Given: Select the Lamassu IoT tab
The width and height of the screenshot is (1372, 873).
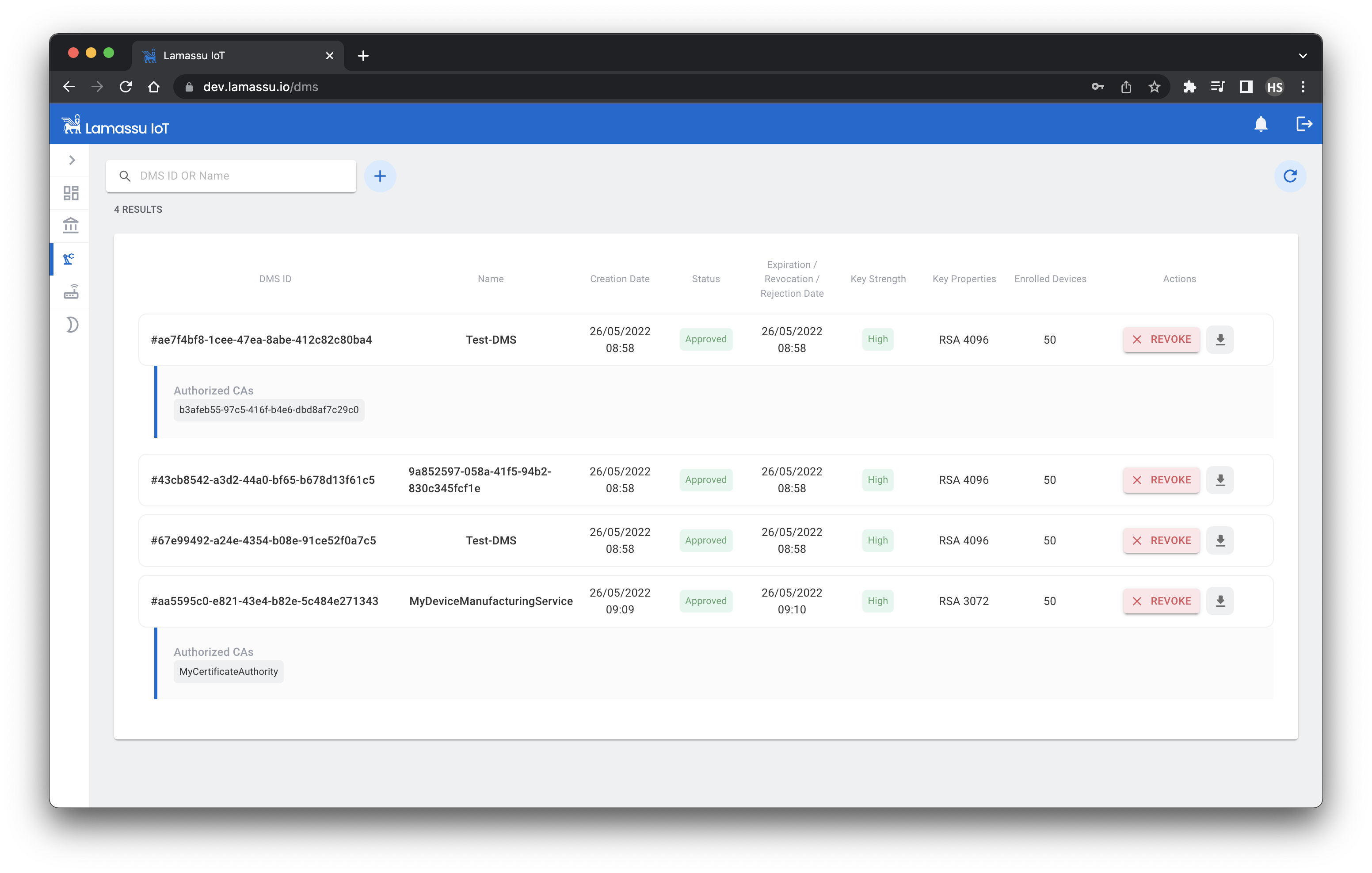Looking at the screenshot, I should coord(238,56).
